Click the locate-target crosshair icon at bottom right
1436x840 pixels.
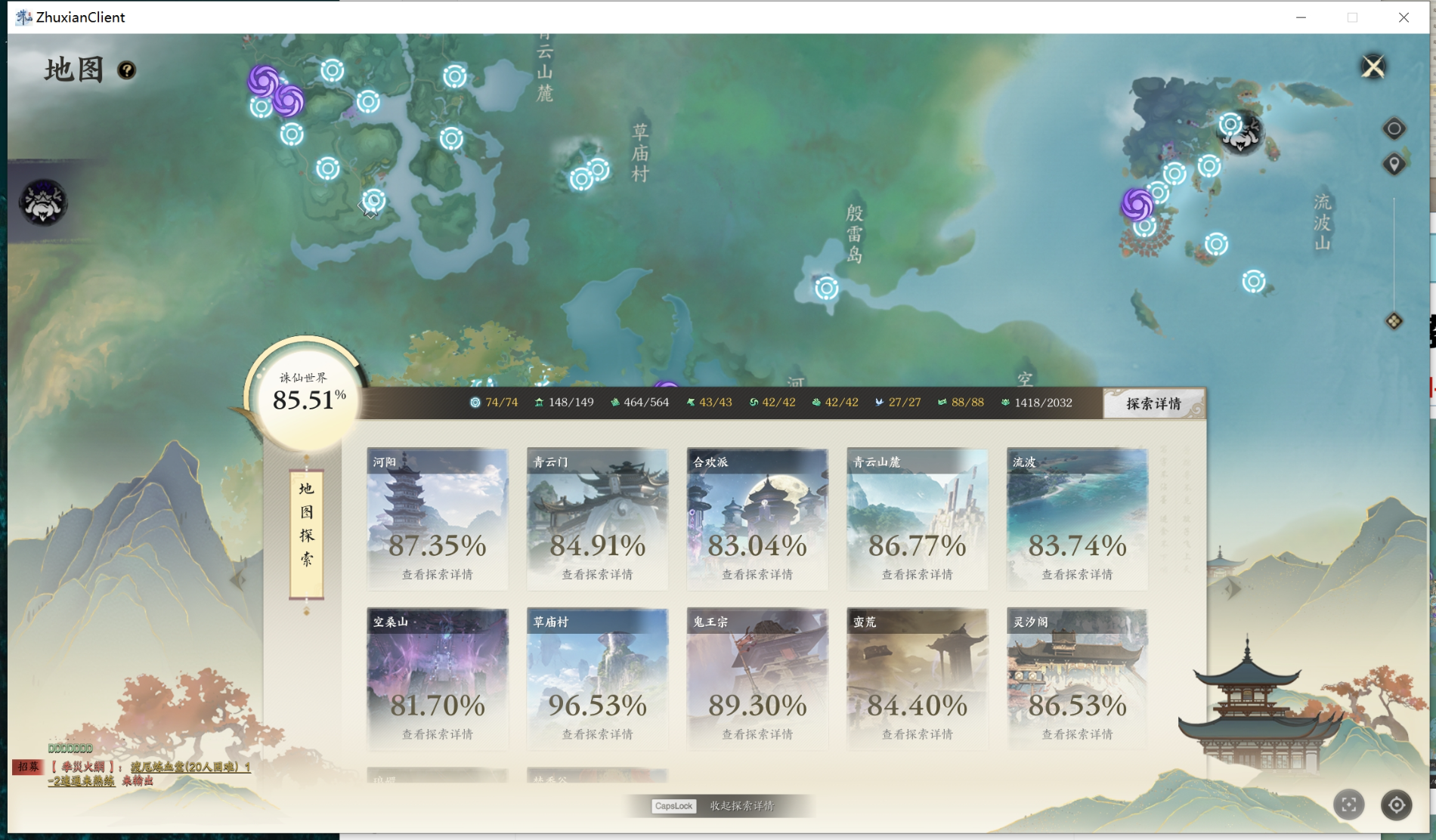1397,804
